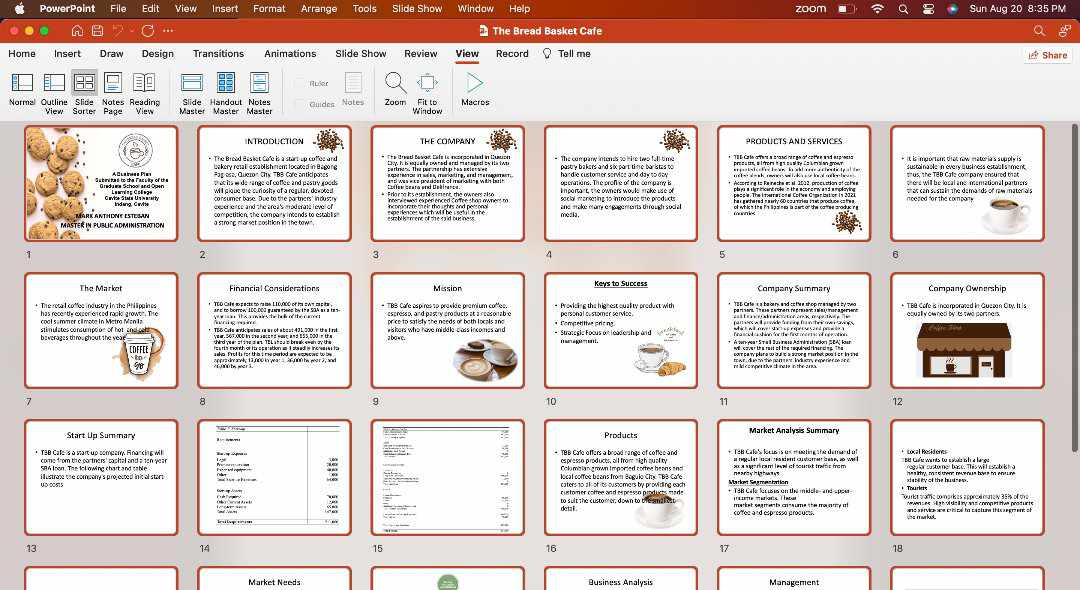Open the Handout Master
1080x590 pixels.
pyautogui.click(x=226, y=93)
